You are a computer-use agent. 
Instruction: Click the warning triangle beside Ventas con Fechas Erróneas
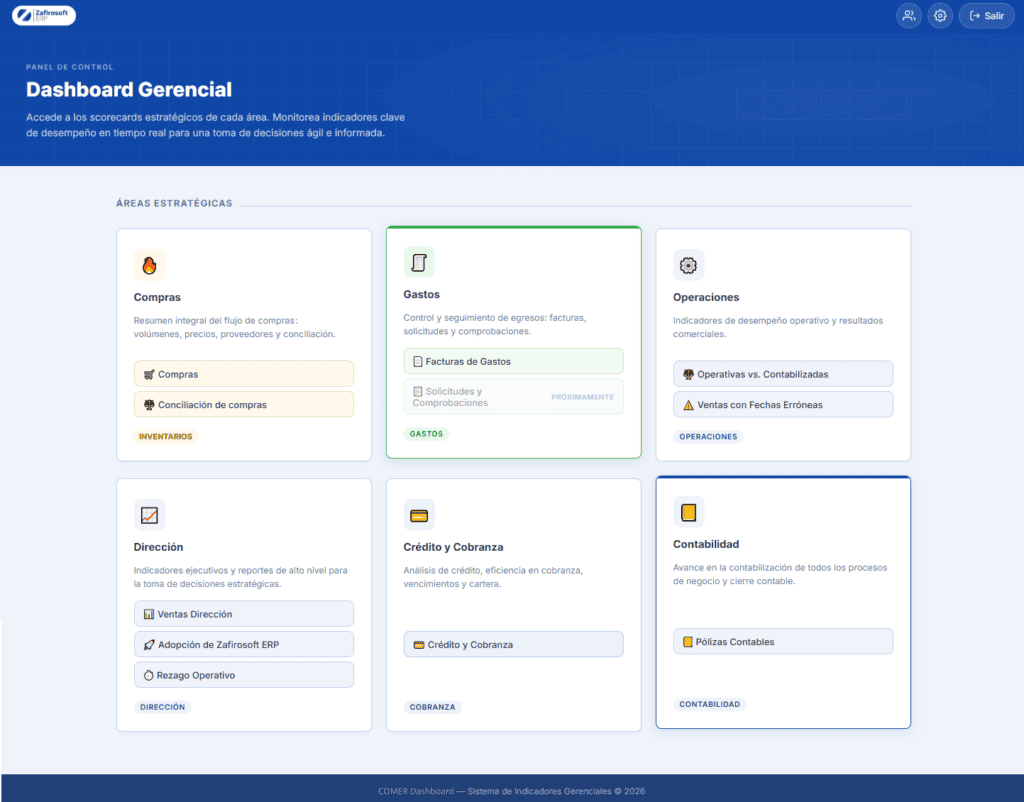[x=688, y=405]
